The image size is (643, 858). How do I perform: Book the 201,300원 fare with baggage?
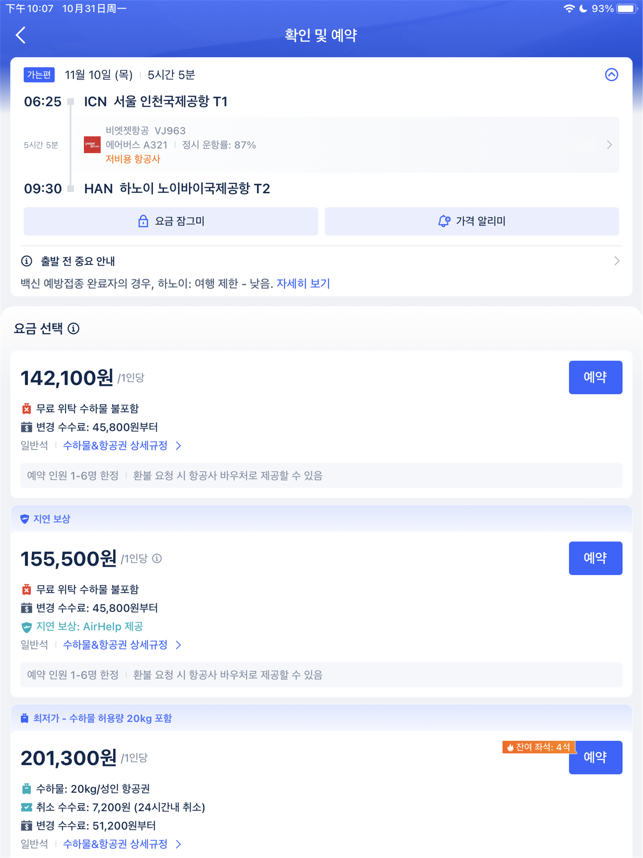(x=595, y=757)
